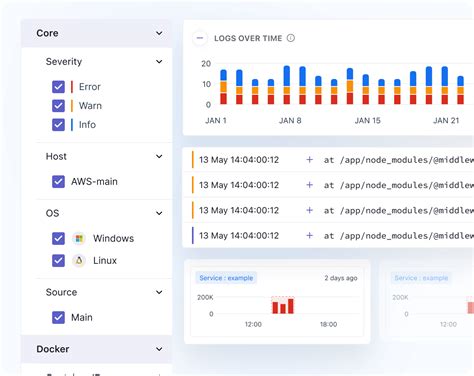Uncheck the Info severity checkbox
Screen dimensions: 474x376
[x=58, y=125]
